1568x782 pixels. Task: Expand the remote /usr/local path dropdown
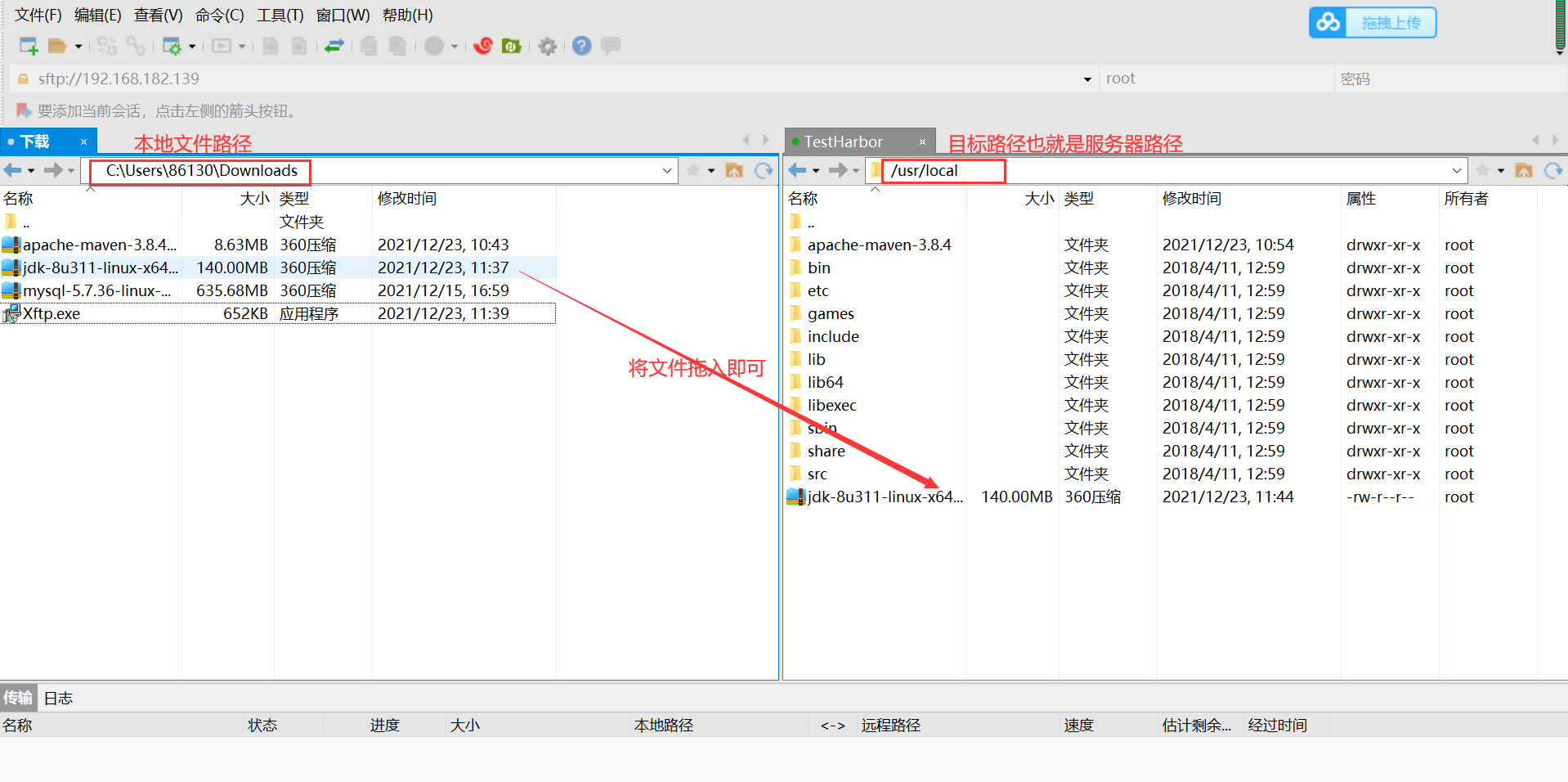coord(1456,170)
